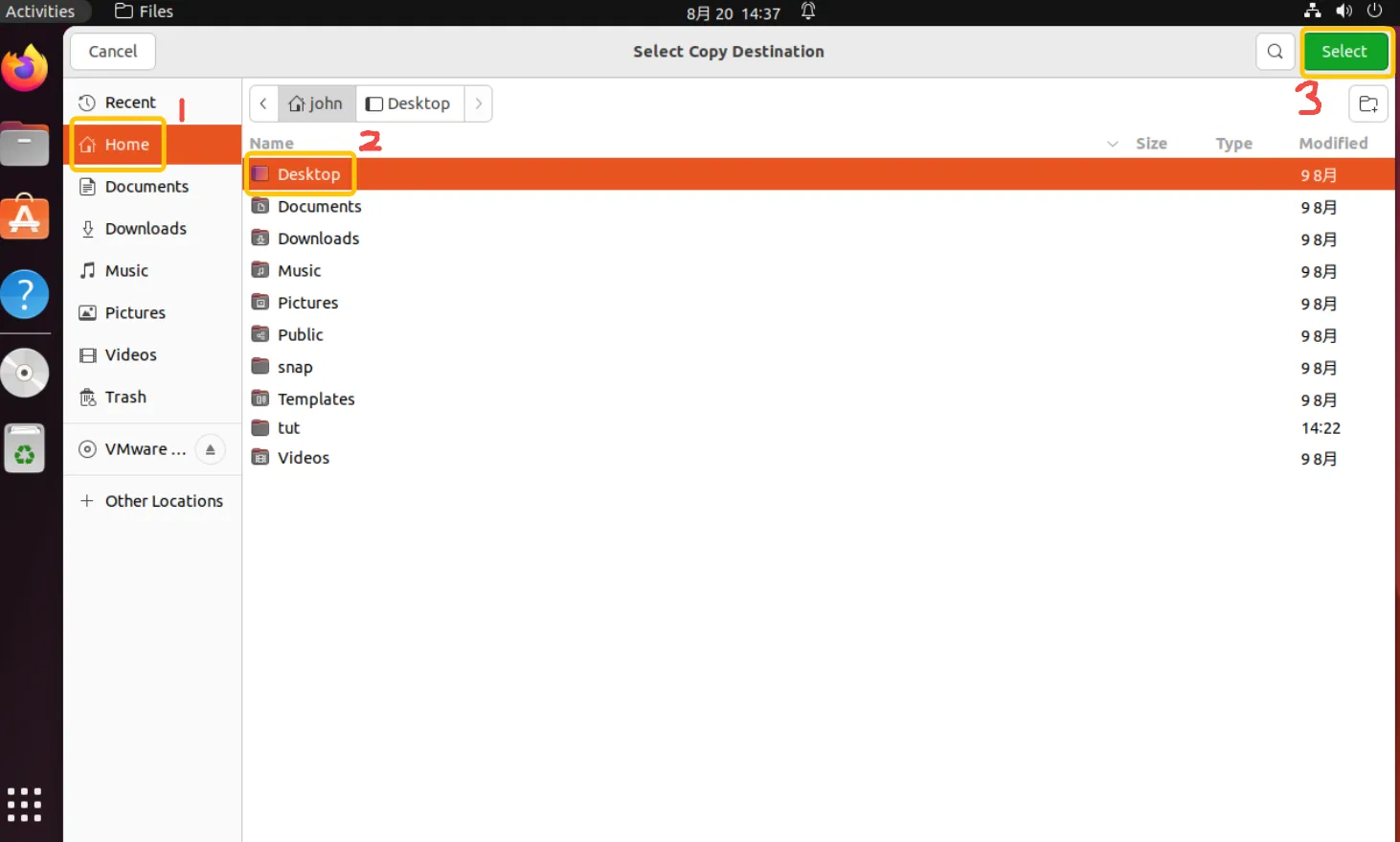Image resolution: width=1400 pixels, height=842 pixels.
Task: Open the disc drive icon in the dock
Action: point(25,373)
